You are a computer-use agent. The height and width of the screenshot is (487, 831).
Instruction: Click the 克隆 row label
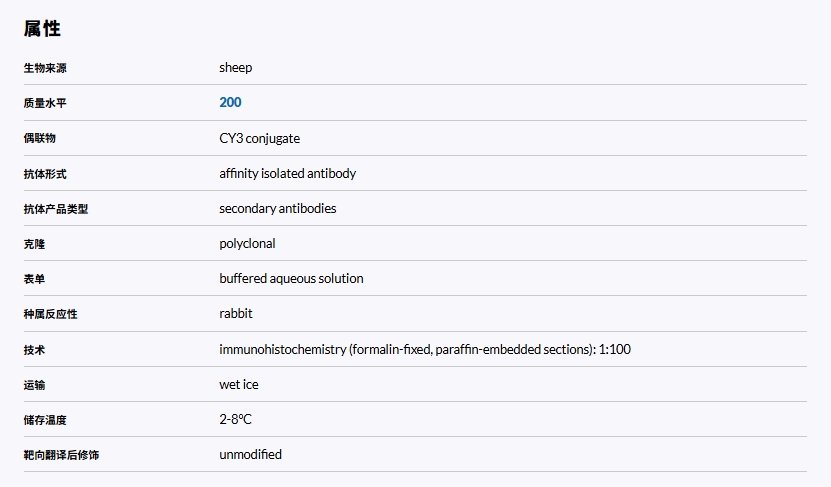pyautogui.click(x=34, y=244)
